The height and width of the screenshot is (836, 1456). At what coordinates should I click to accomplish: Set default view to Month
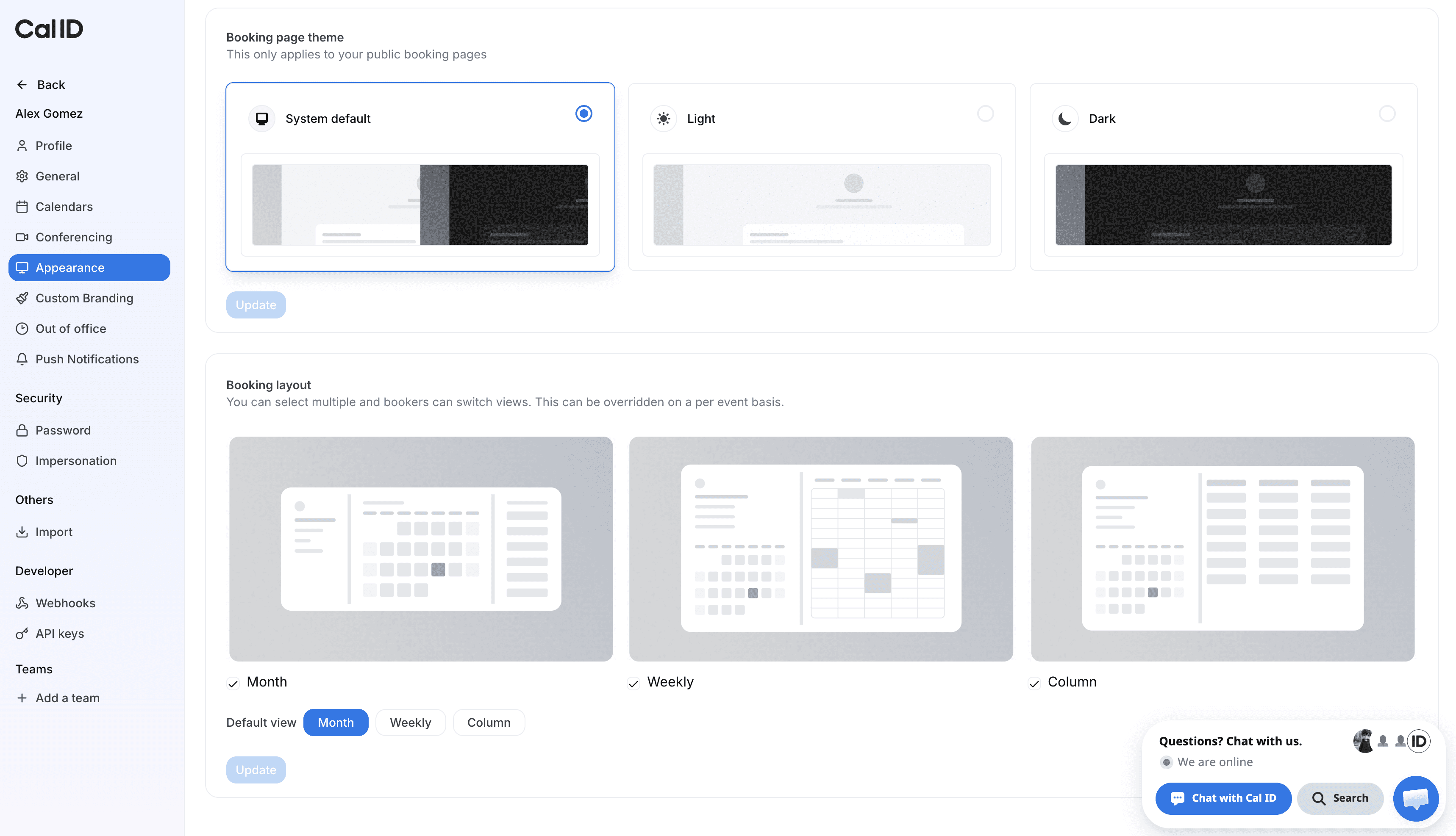point(336,722)
